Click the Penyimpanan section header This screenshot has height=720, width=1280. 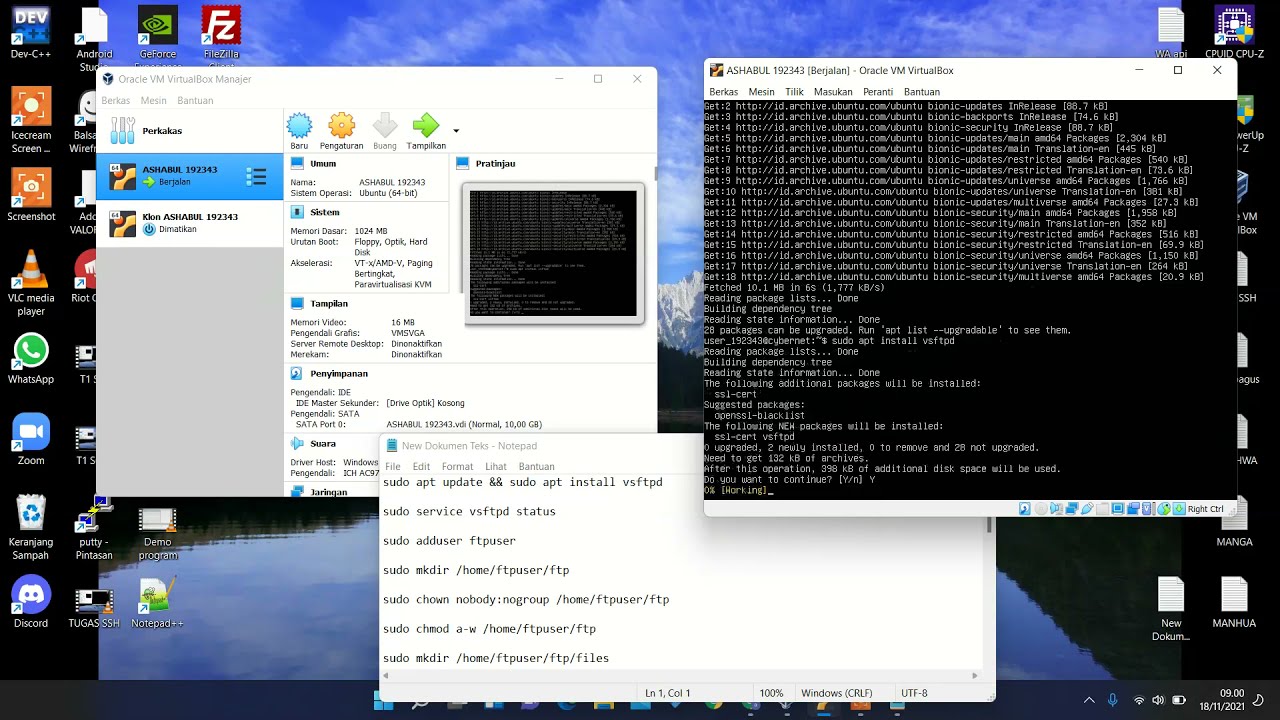click(339, 373)
